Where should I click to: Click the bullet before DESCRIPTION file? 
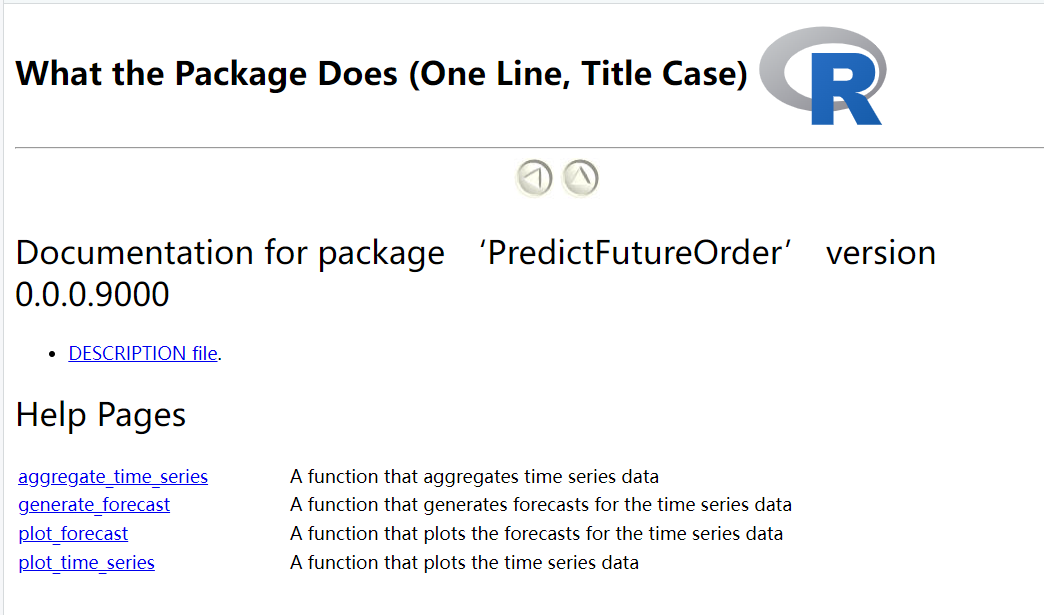tap(53, 355)
